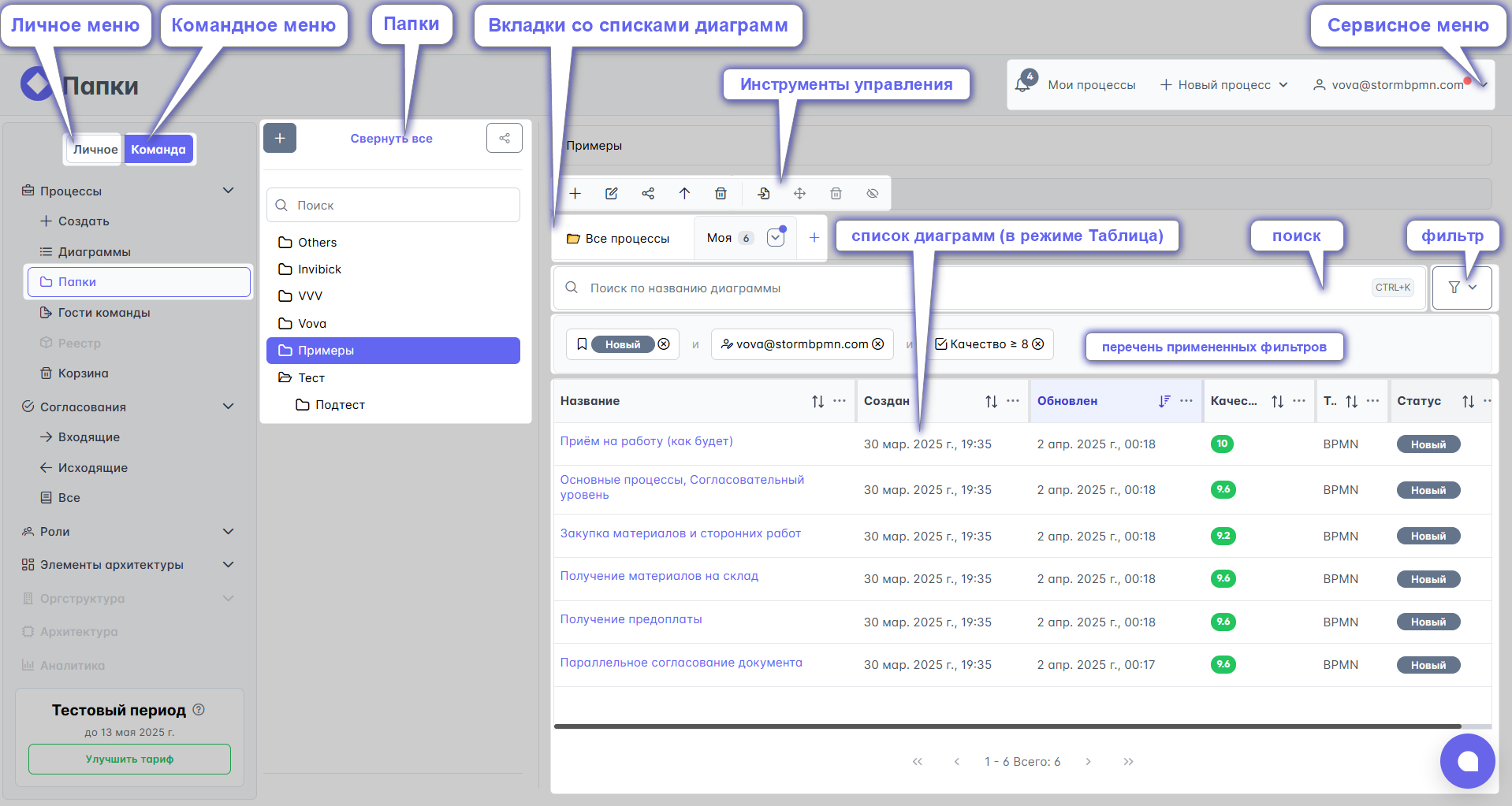Open Исходящие under Согласования

click(x=84, y=467)
